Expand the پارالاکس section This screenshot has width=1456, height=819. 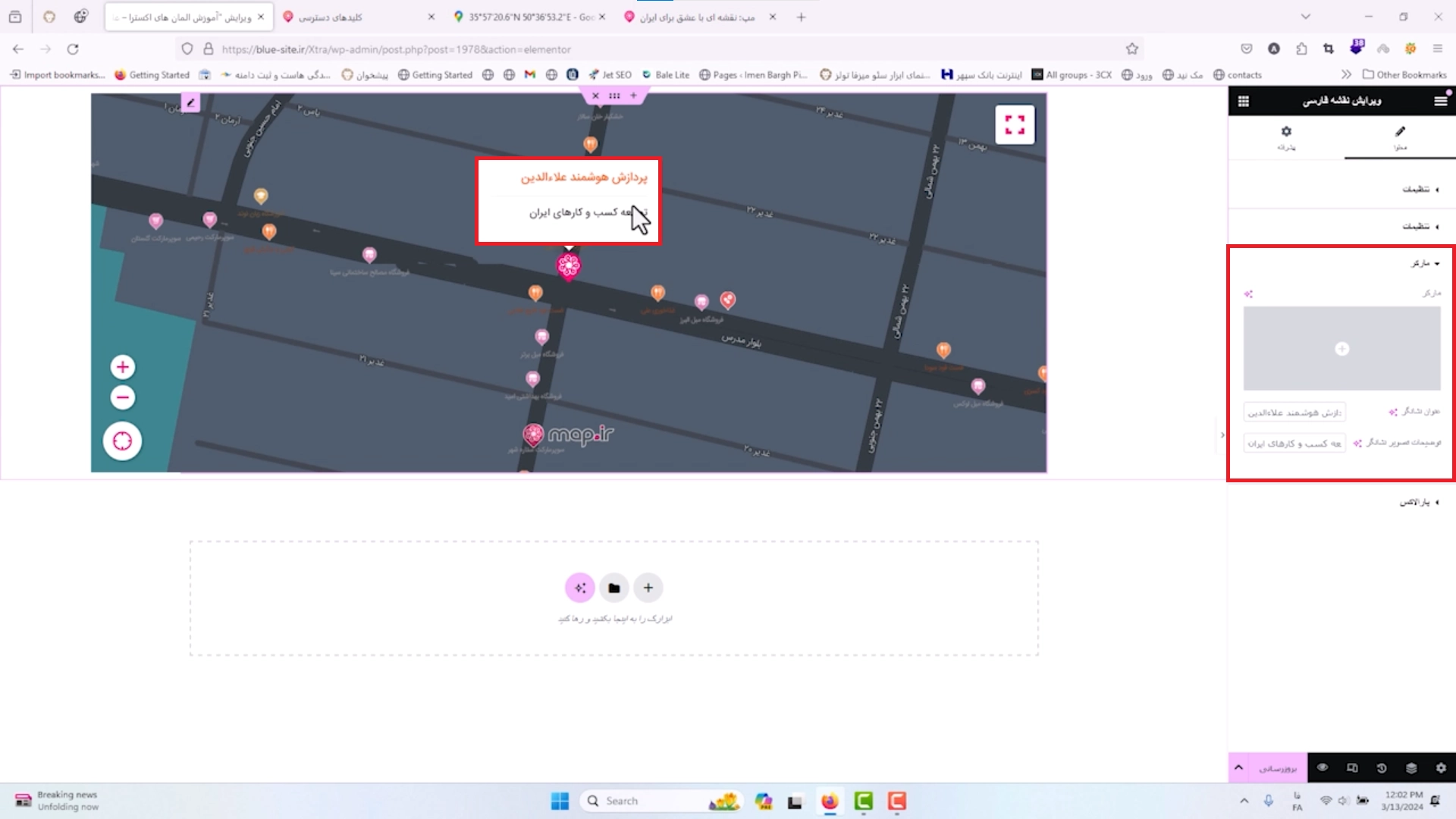(x=1342, y=502)
